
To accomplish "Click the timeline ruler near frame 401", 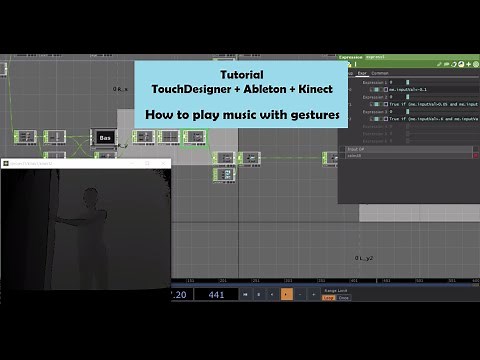I will point(354,281).
